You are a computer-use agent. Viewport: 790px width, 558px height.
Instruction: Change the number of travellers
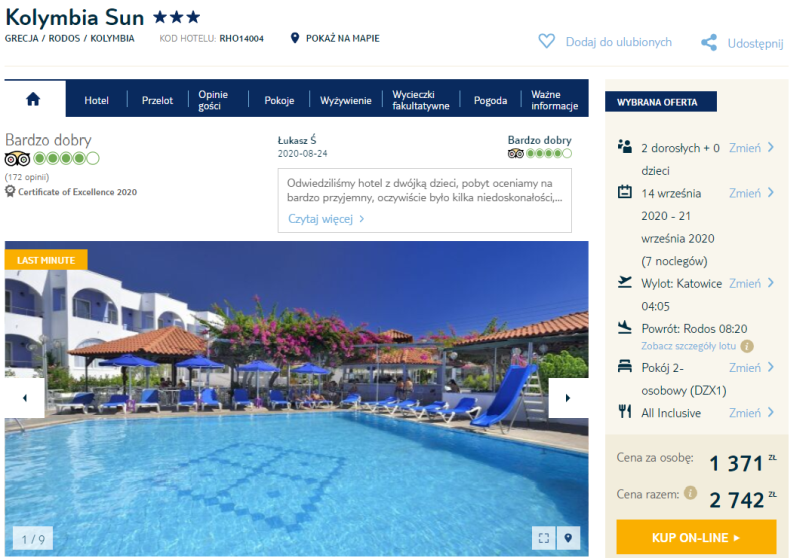click(751, 148)
